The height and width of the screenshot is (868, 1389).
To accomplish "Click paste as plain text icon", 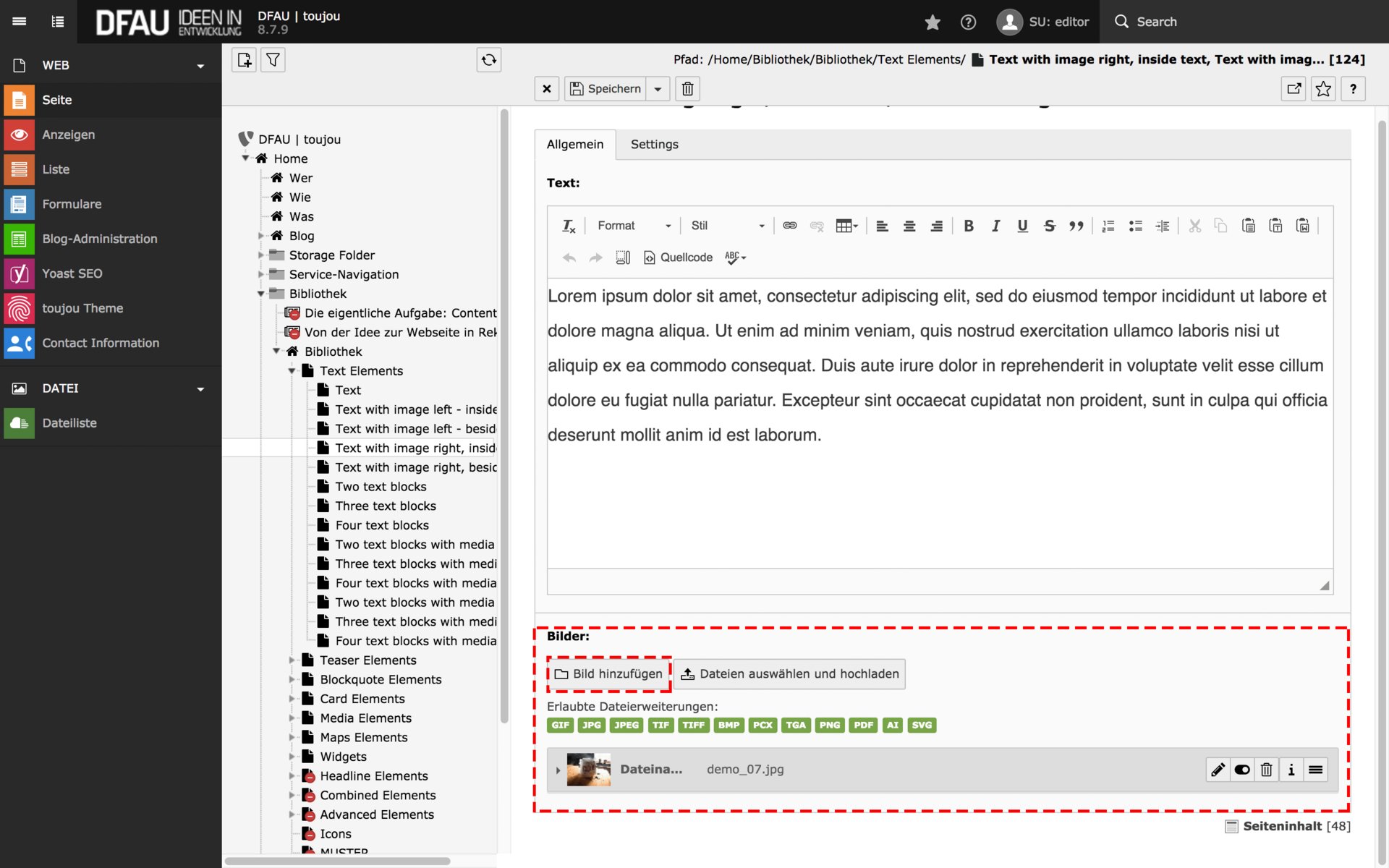I will click(x=1276, y=226).
